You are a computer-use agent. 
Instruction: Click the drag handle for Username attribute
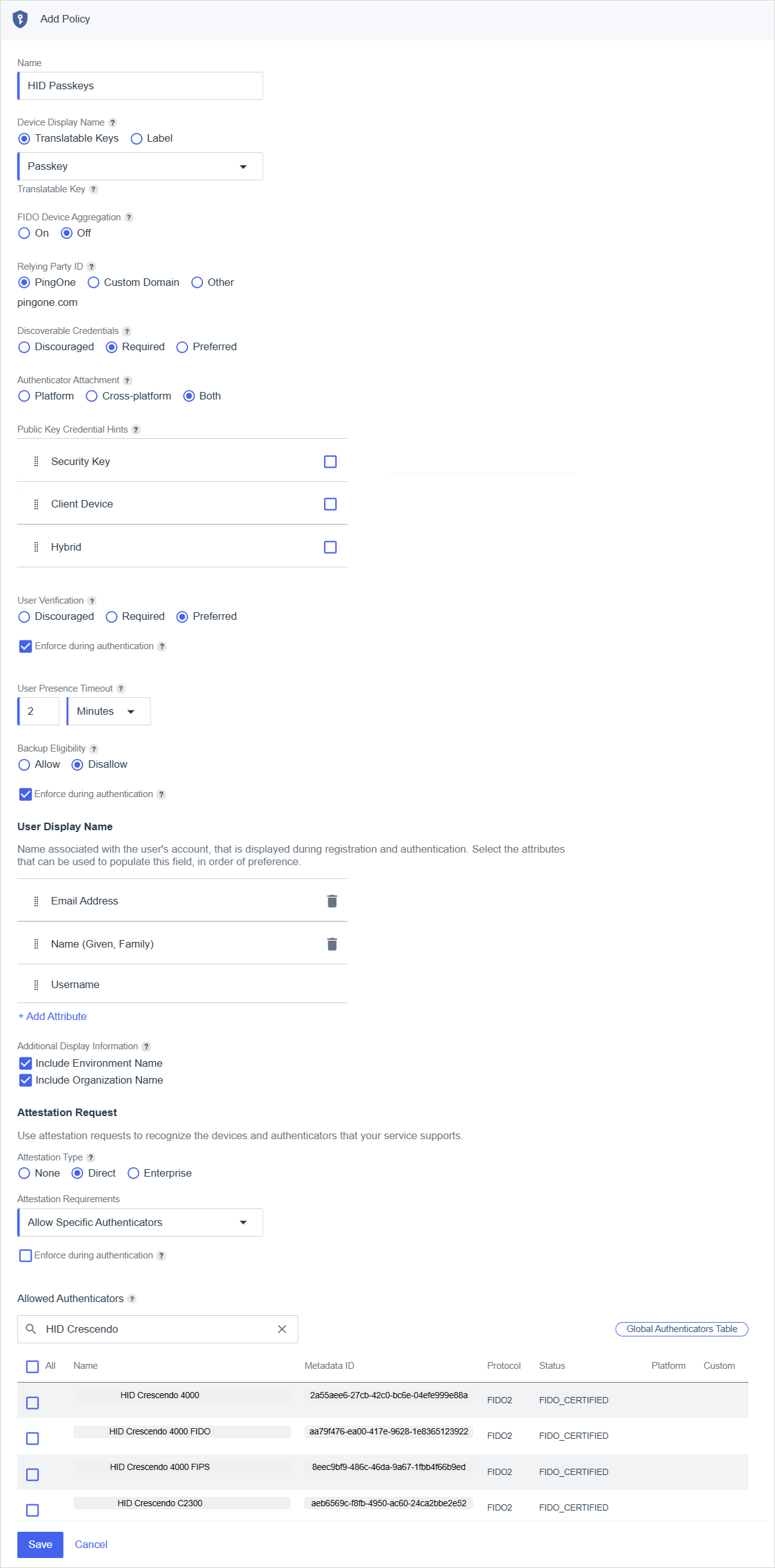36,984
